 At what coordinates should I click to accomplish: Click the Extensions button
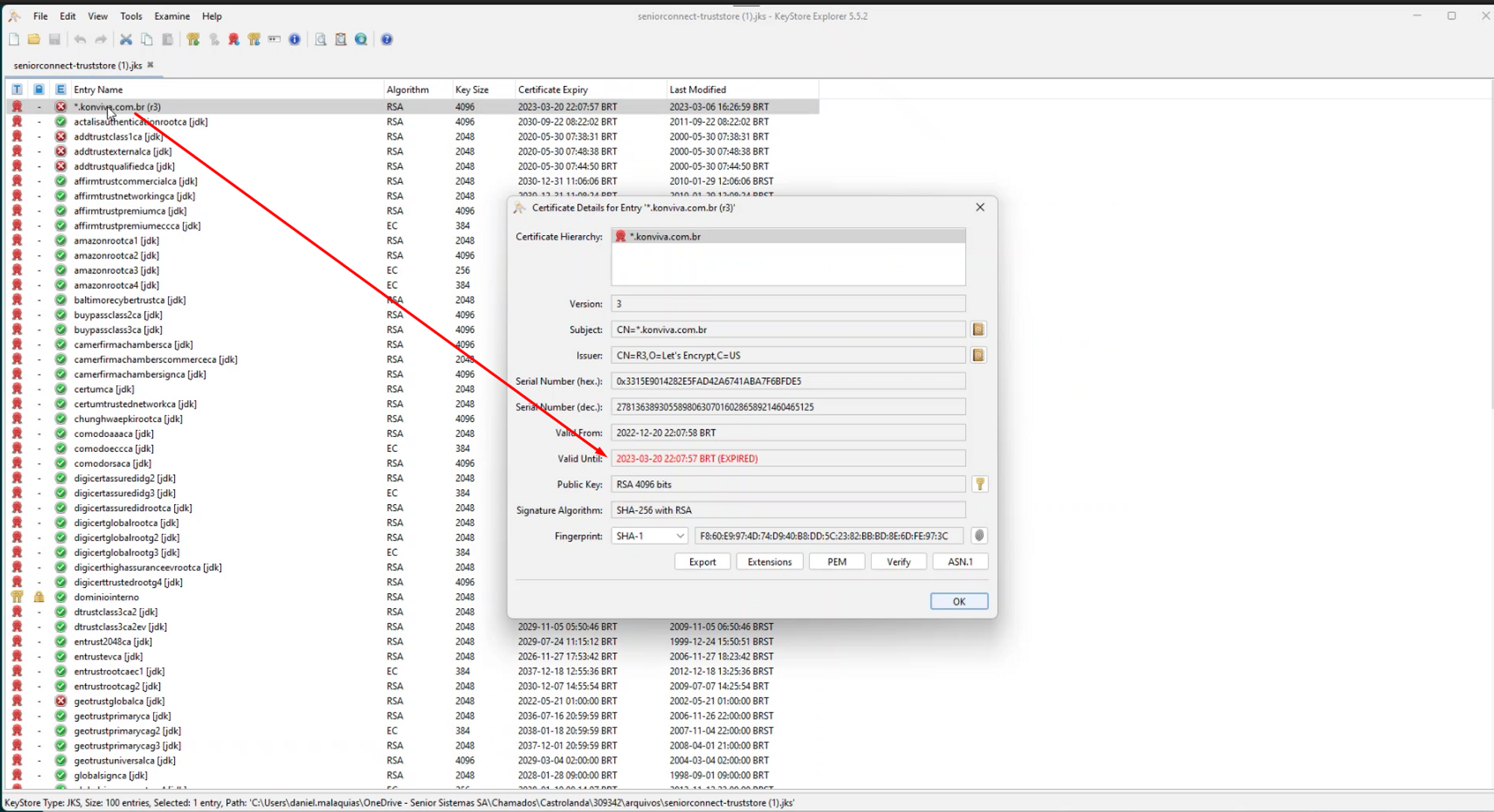[769, 562]
